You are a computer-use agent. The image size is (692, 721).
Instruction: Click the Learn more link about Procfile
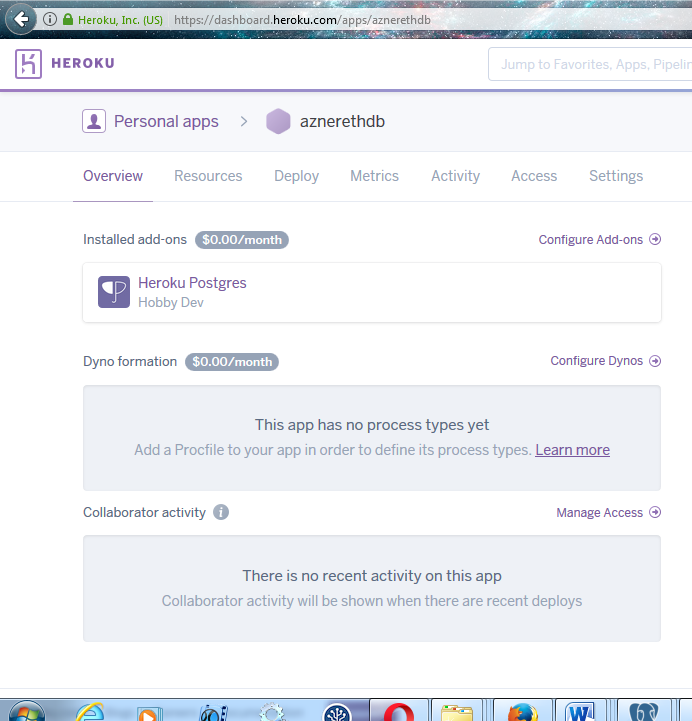572,450
